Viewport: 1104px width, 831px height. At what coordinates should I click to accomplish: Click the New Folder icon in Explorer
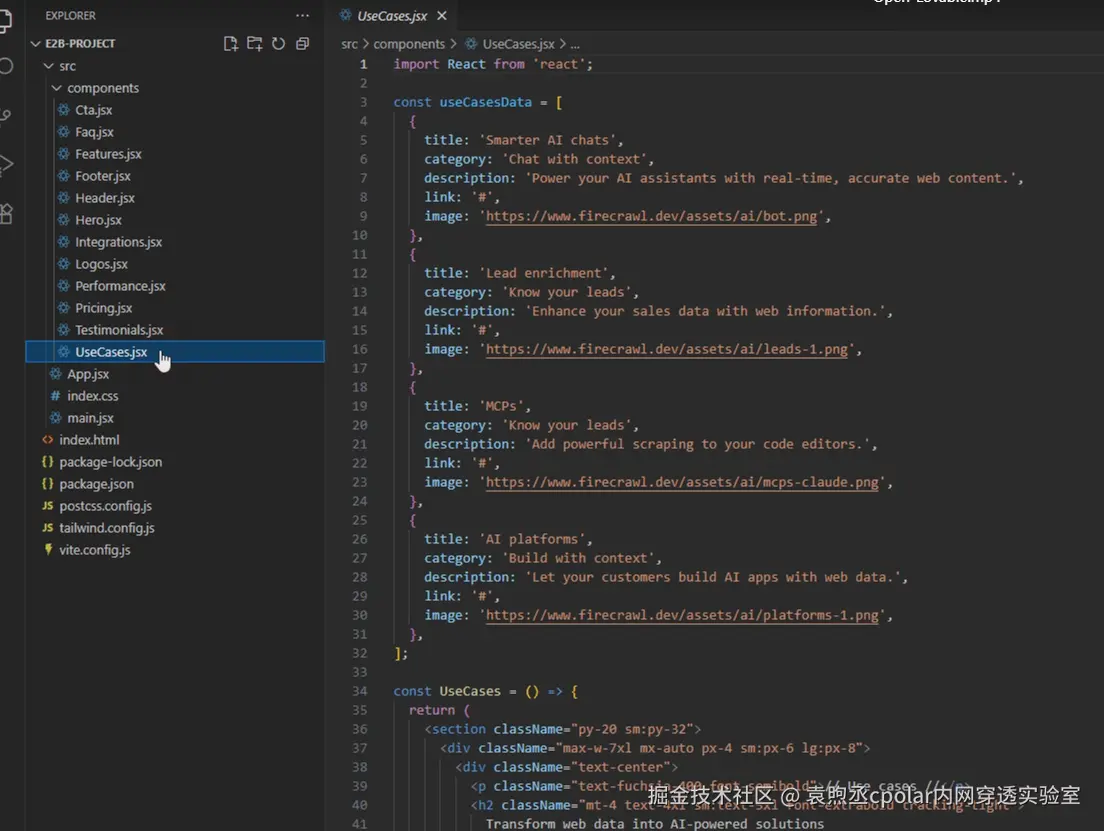[x=254, y=44]
